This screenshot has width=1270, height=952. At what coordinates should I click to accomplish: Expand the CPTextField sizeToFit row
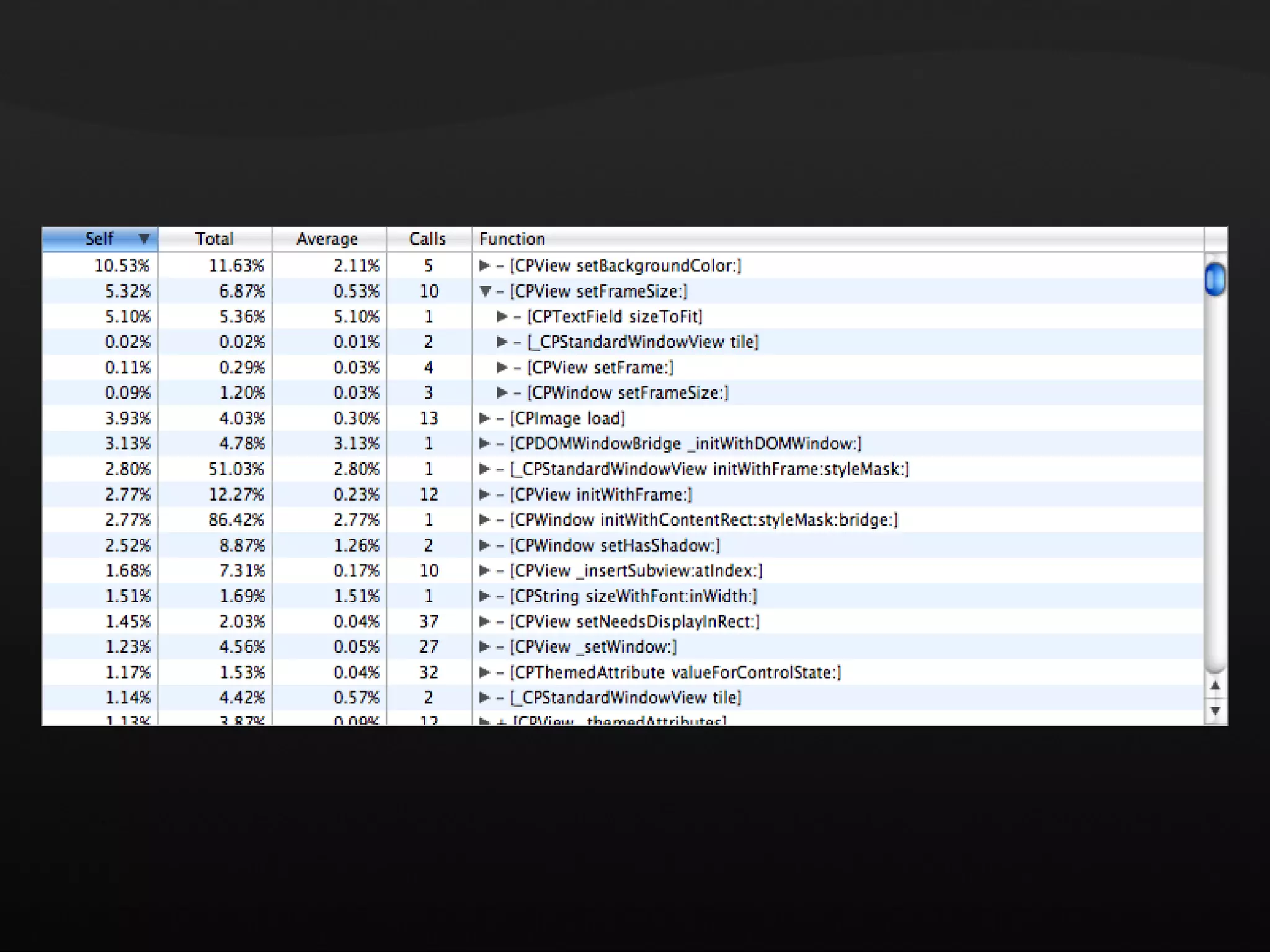point(502,317)
